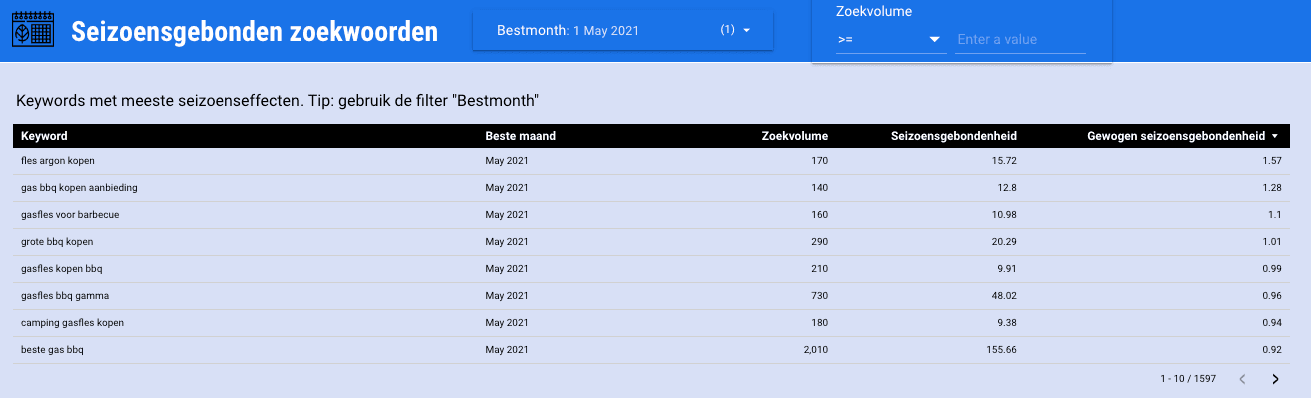Sort table by Beste maand header
This screenshot has height=398, width=1311.
(520, 136)
